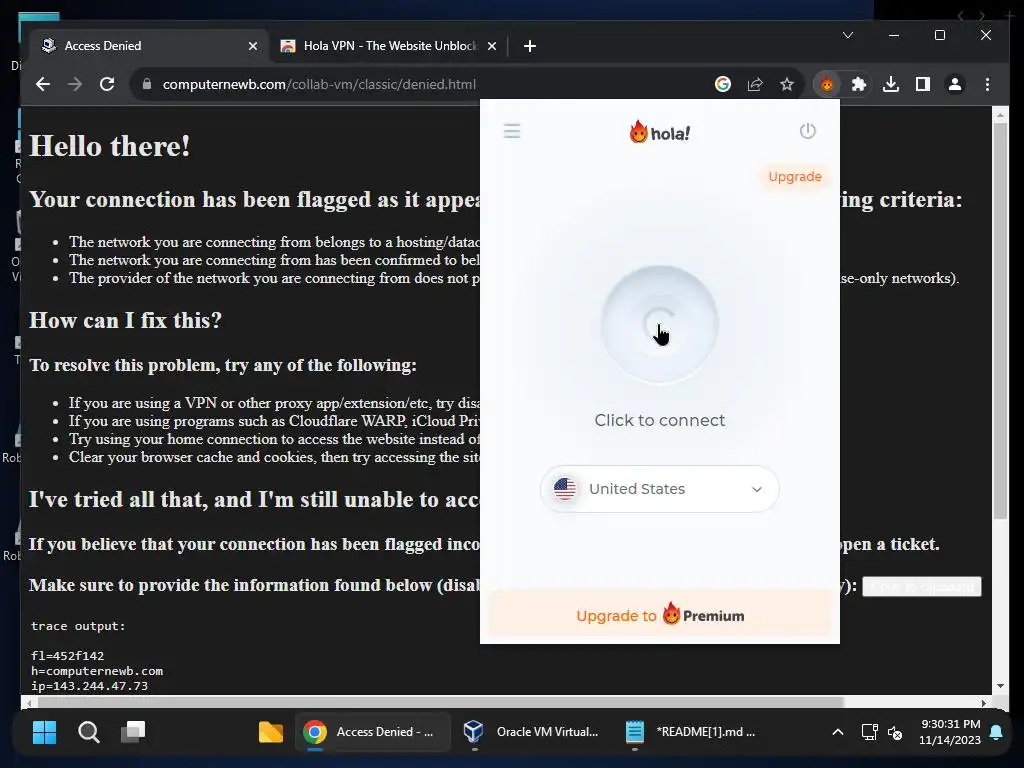
Task: Click the Chrome Access Denied taskbar item
Action: [373, 732]
